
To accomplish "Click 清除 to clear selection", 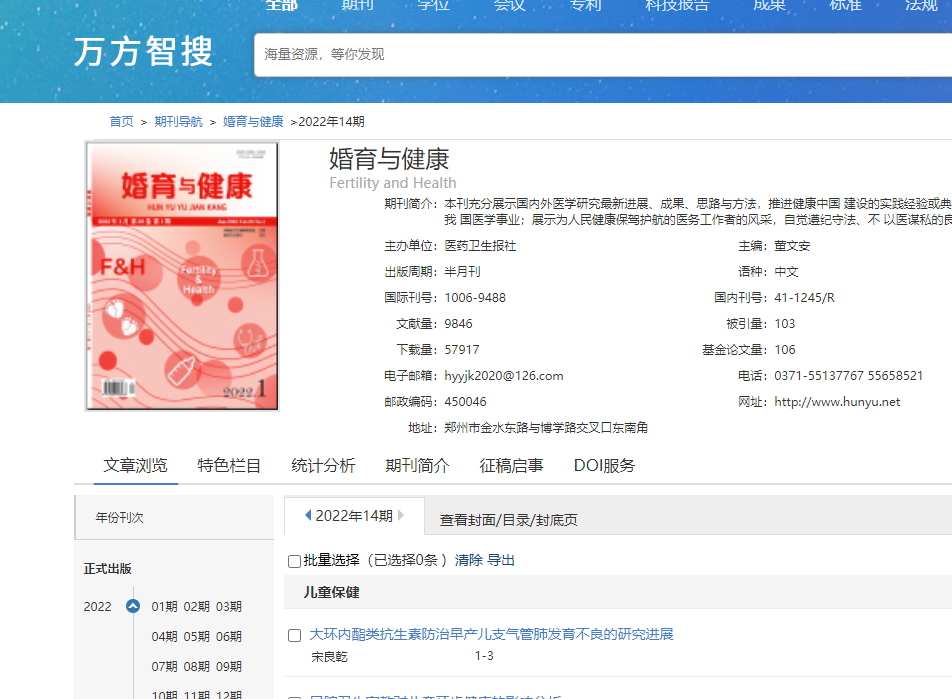I will [x=468, y=561].
